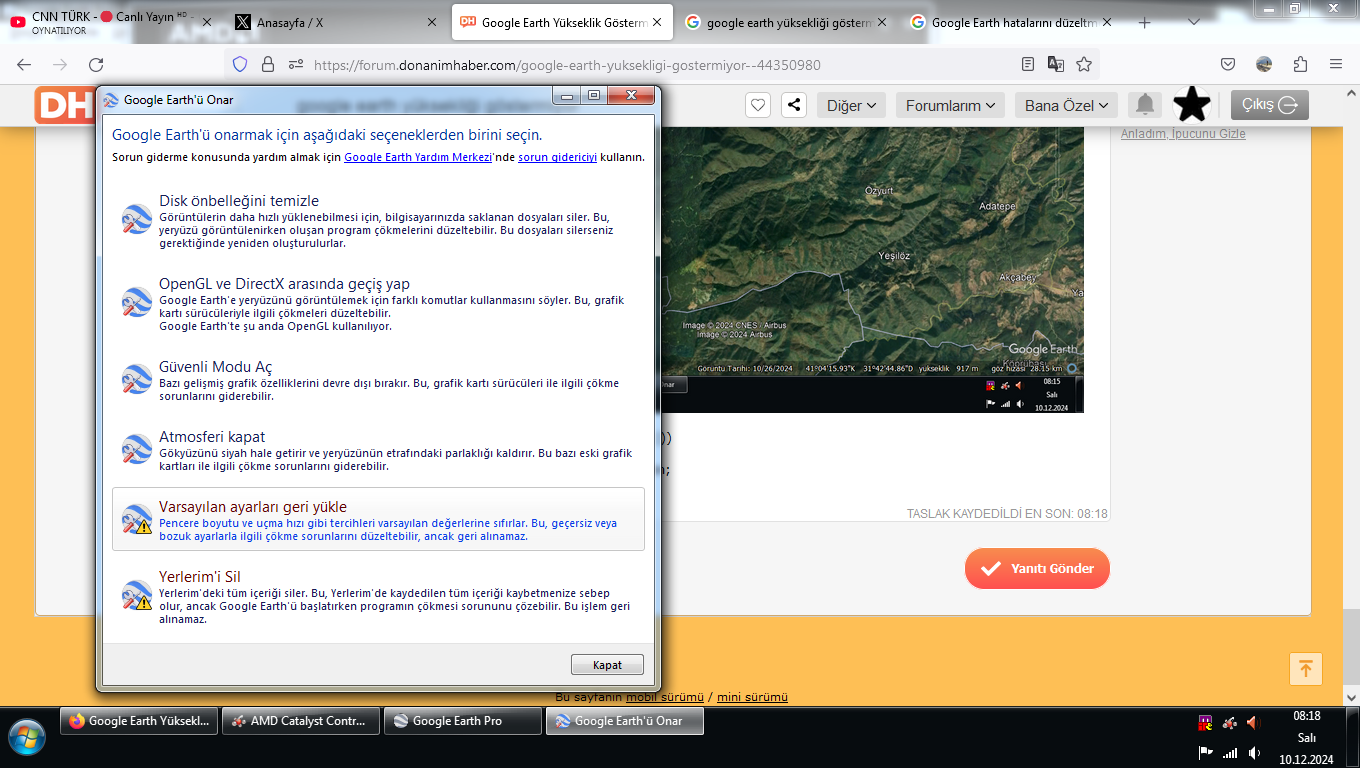Image resolution: width=1360 pixels, height=768 pixels.
Task: Switch to Google Earth Pro taskbar item
Action: click(463, 721)
